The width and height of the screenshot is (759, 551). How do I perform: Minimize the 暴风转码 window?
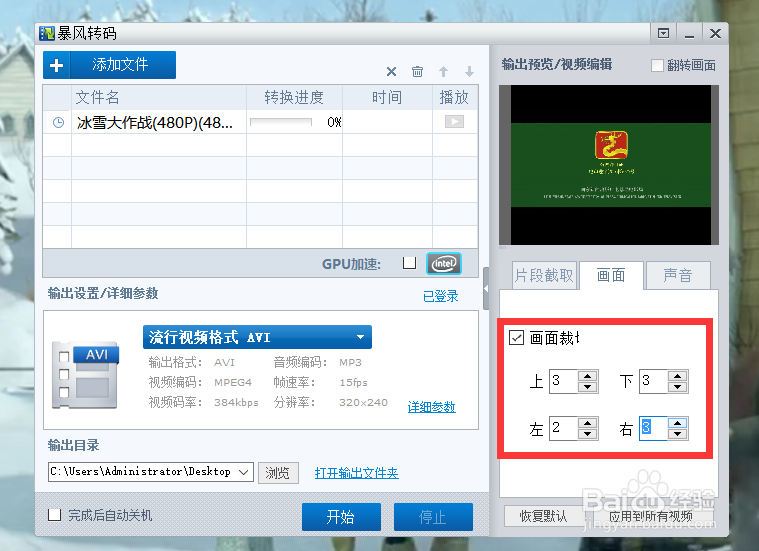point(690,33)
